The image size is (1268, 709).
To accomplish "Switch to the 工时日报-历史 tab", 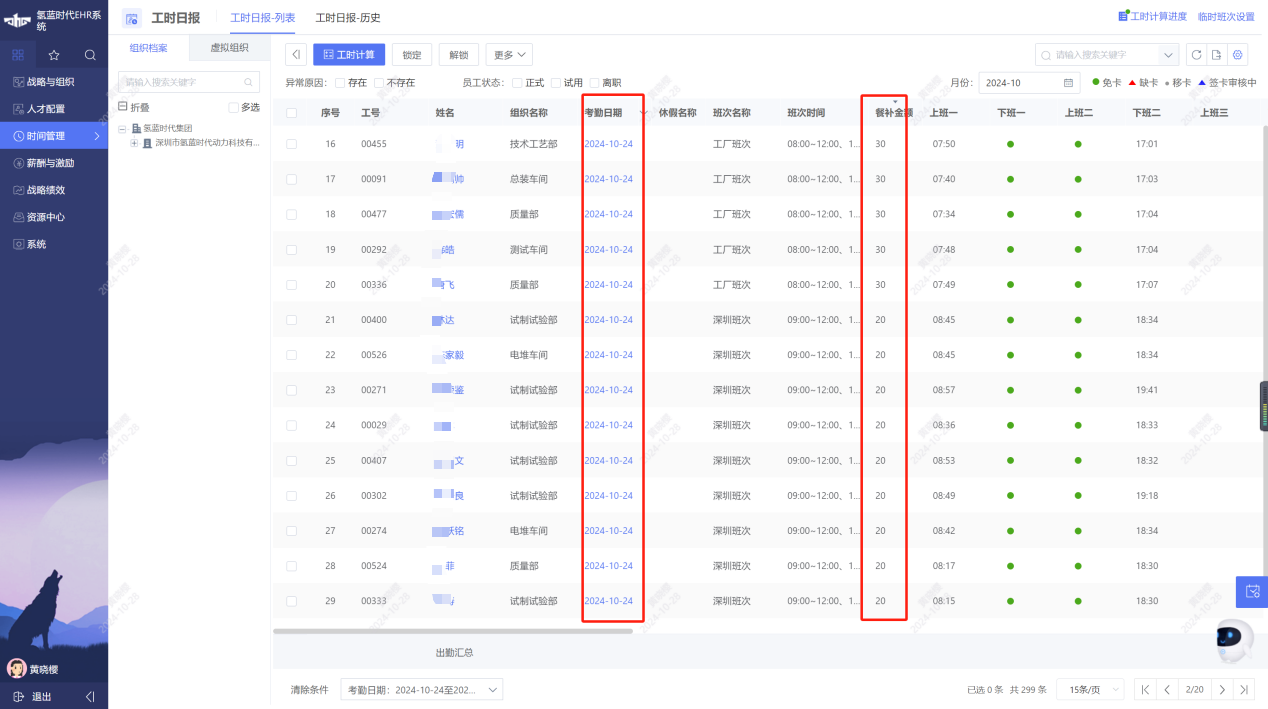I will [x=347, y=18].
